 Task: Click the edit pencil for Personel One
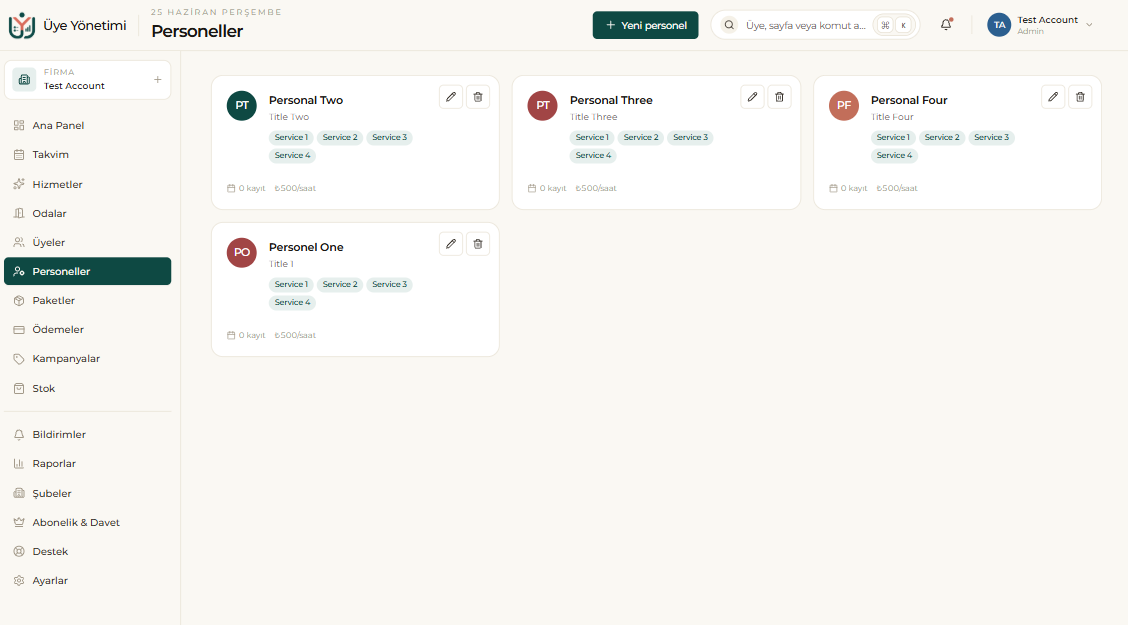coord(451,244)
